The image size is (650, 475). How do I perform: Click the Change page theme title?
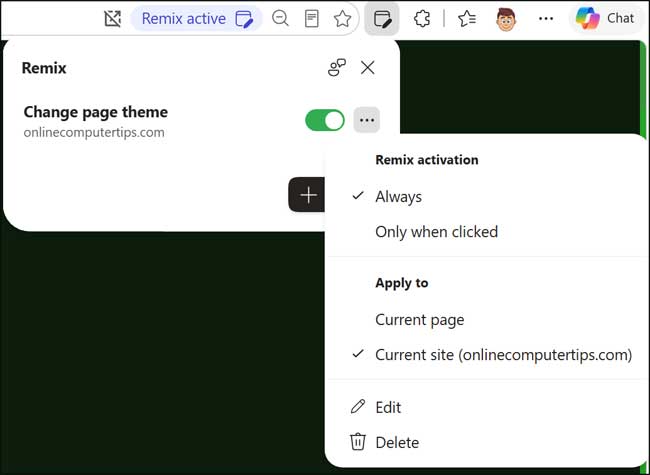click(x=96, y=112)
